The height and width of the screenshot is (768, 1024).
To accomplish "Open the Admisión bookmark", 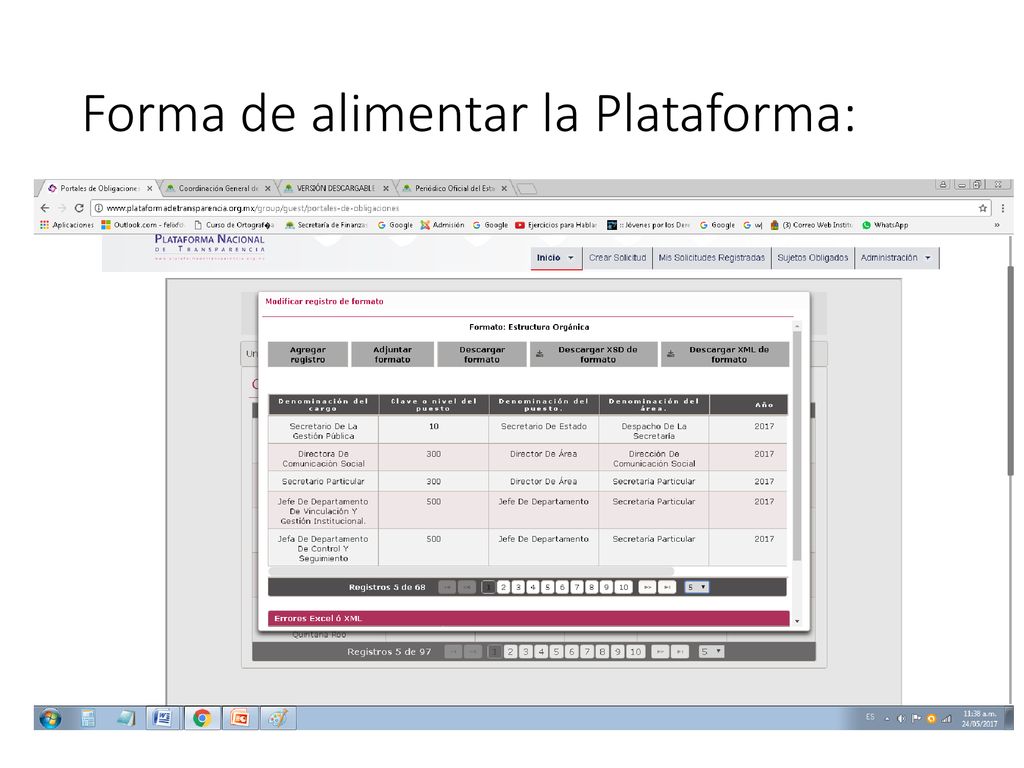I will click(442, 225).
